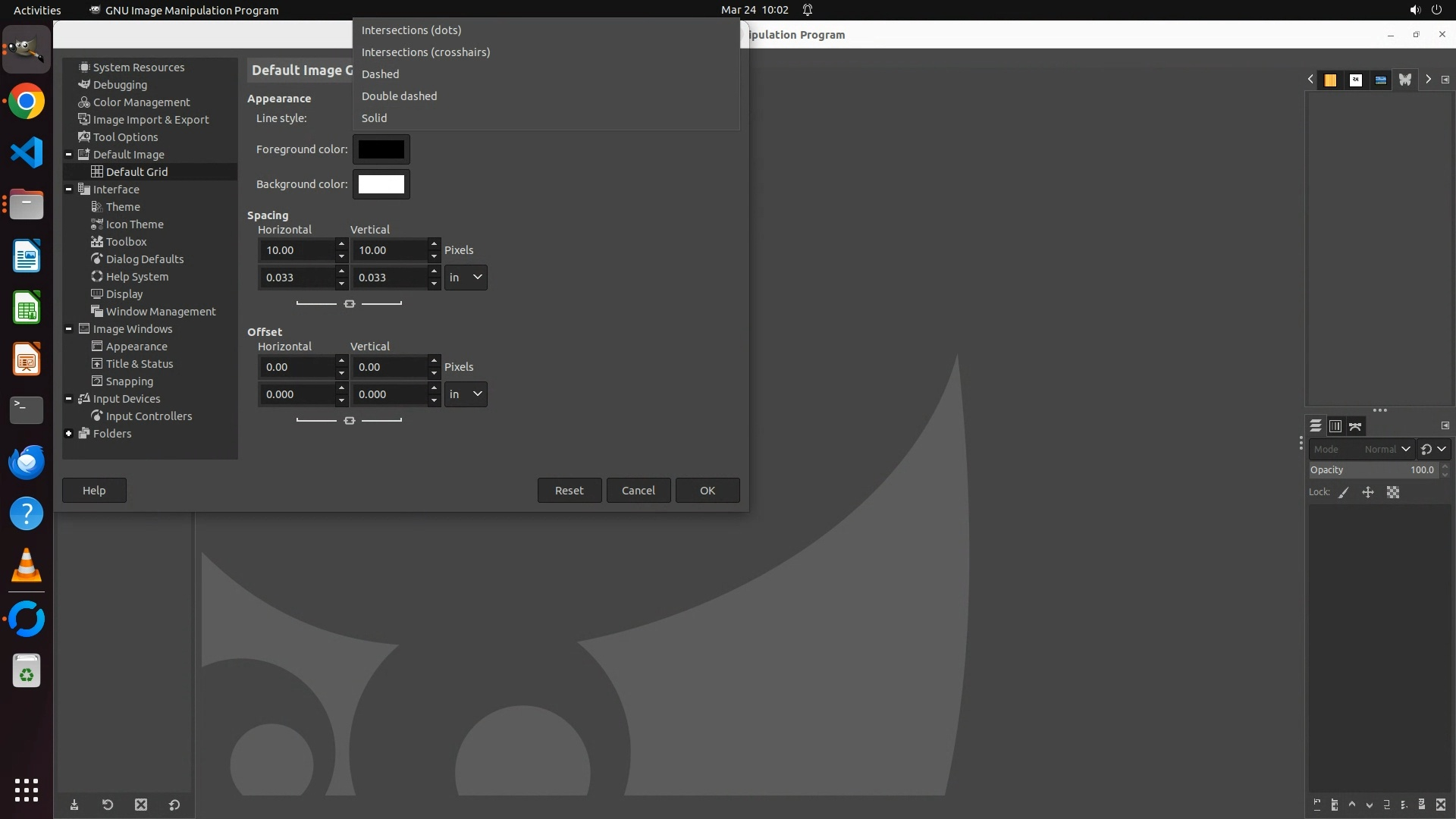1456x819 pixels.
Task: Open the Paths tab icon
Action: 1355,426
